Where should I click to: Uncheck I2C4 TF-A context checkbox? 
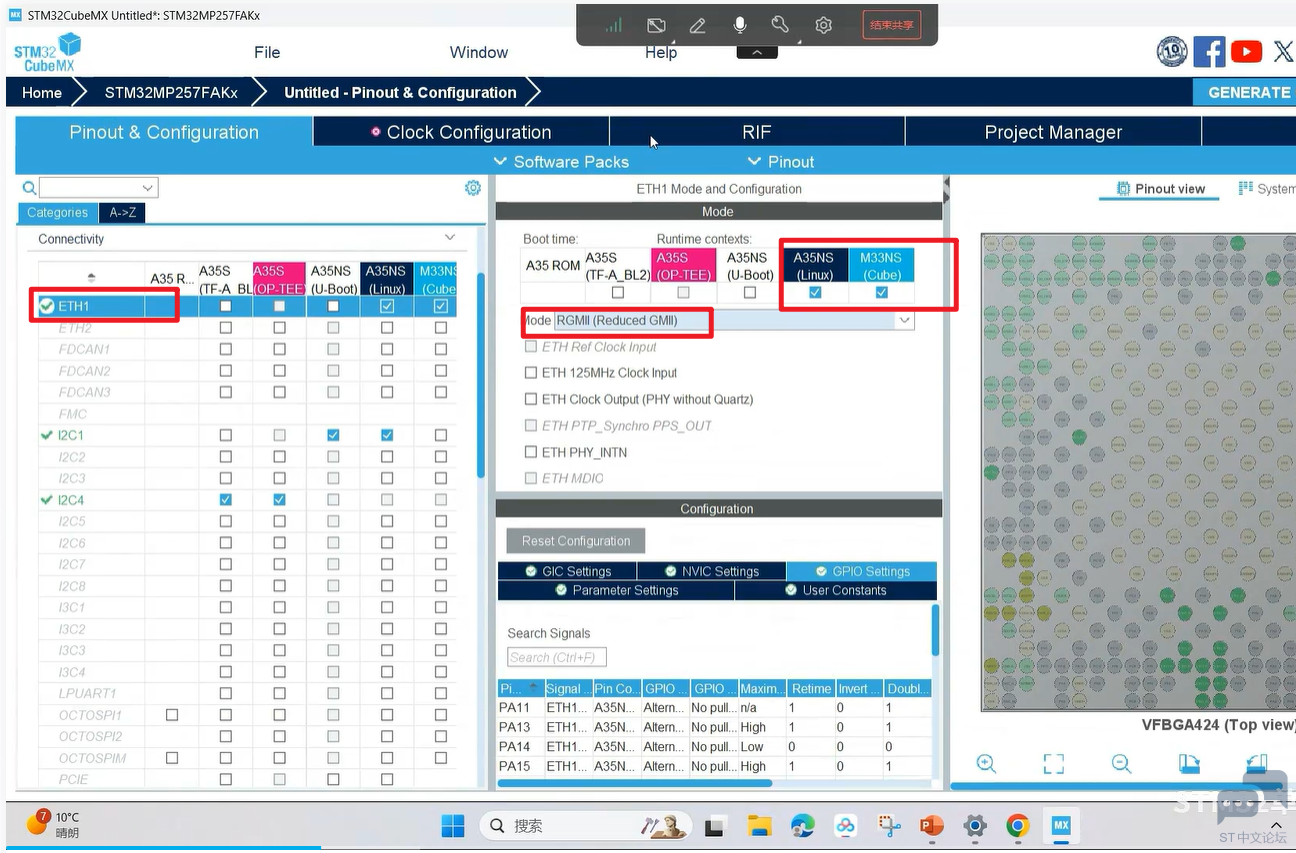coord(225,499)
